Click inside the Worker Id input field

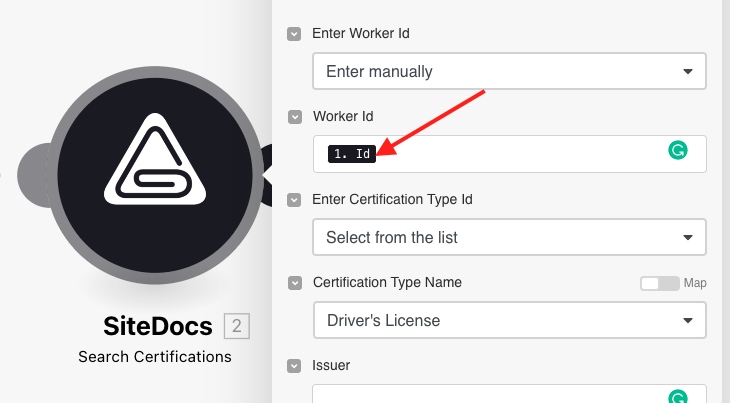510,154
